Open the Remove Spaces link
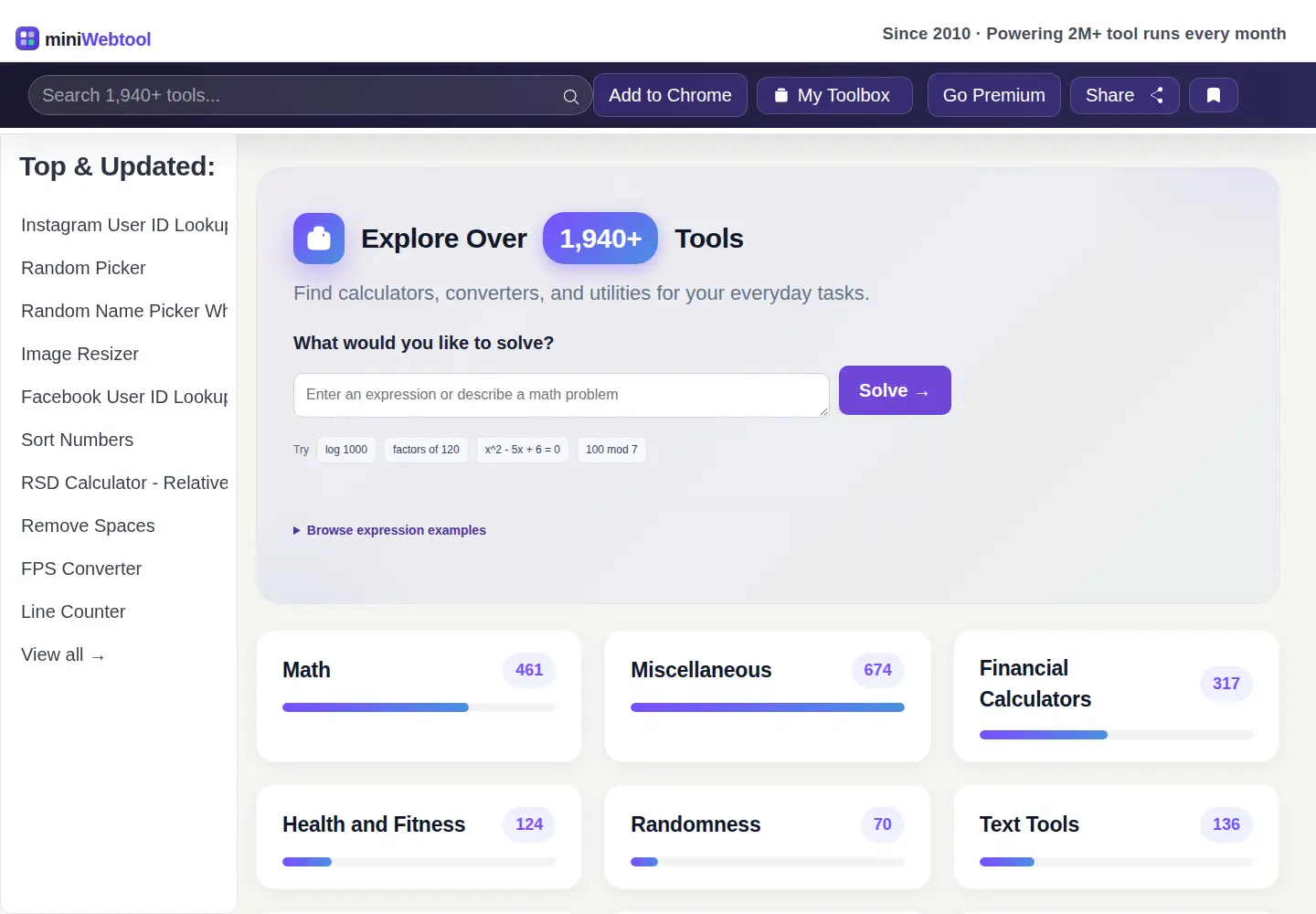The image size is (1316, 914). pos(88,526)
